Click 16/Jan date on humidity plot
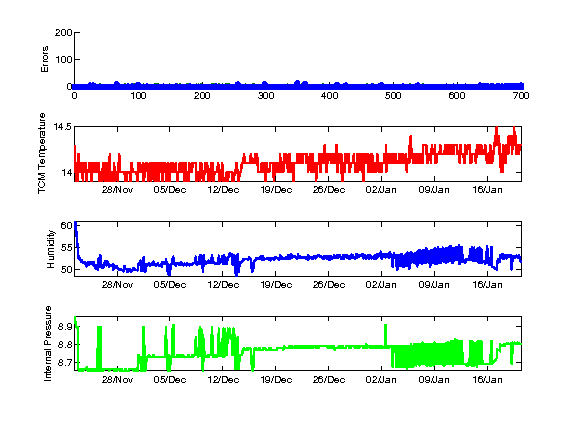576x432 pixels. (x=487, y=285)
